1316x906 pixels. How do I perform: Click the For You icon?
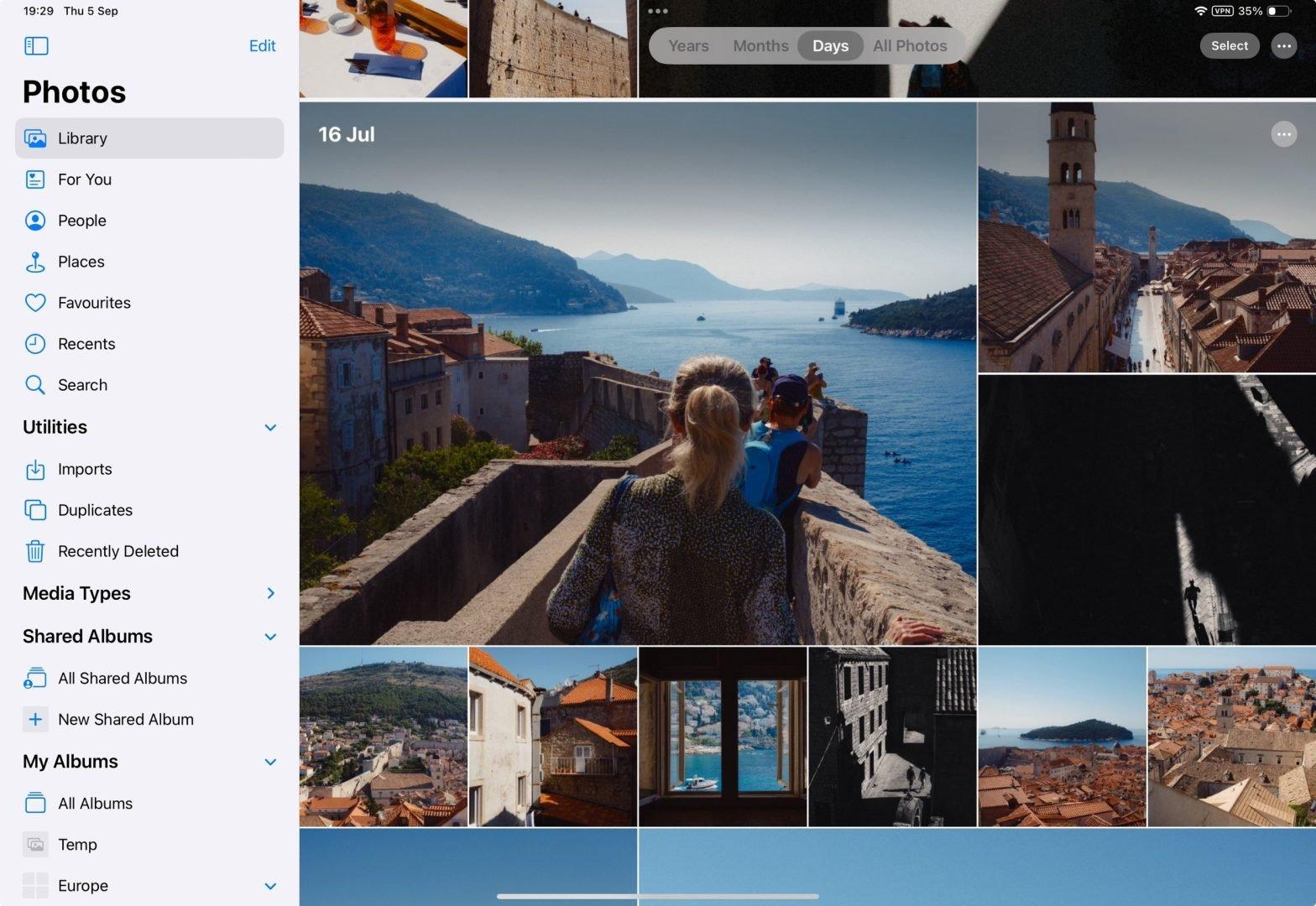click(x=35, y=180)
